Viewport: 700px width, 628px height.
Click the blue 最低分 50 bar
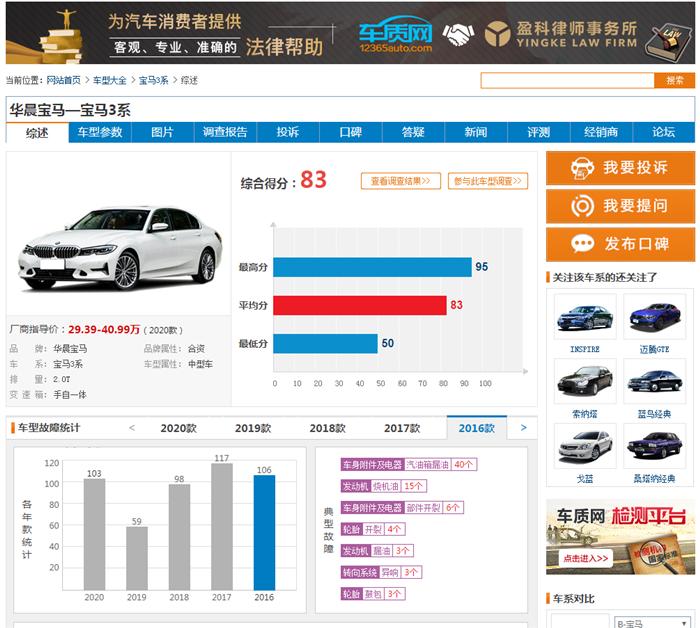325,344
